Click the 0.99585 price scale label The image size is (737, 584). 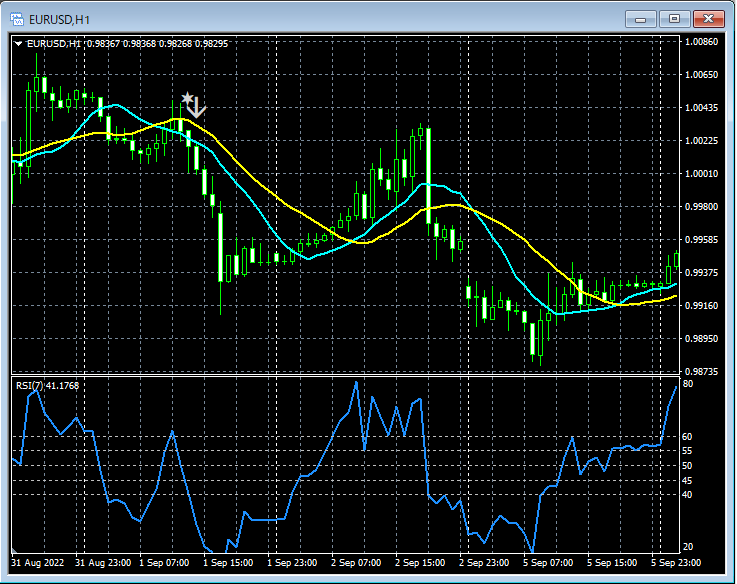coord(701,240)
